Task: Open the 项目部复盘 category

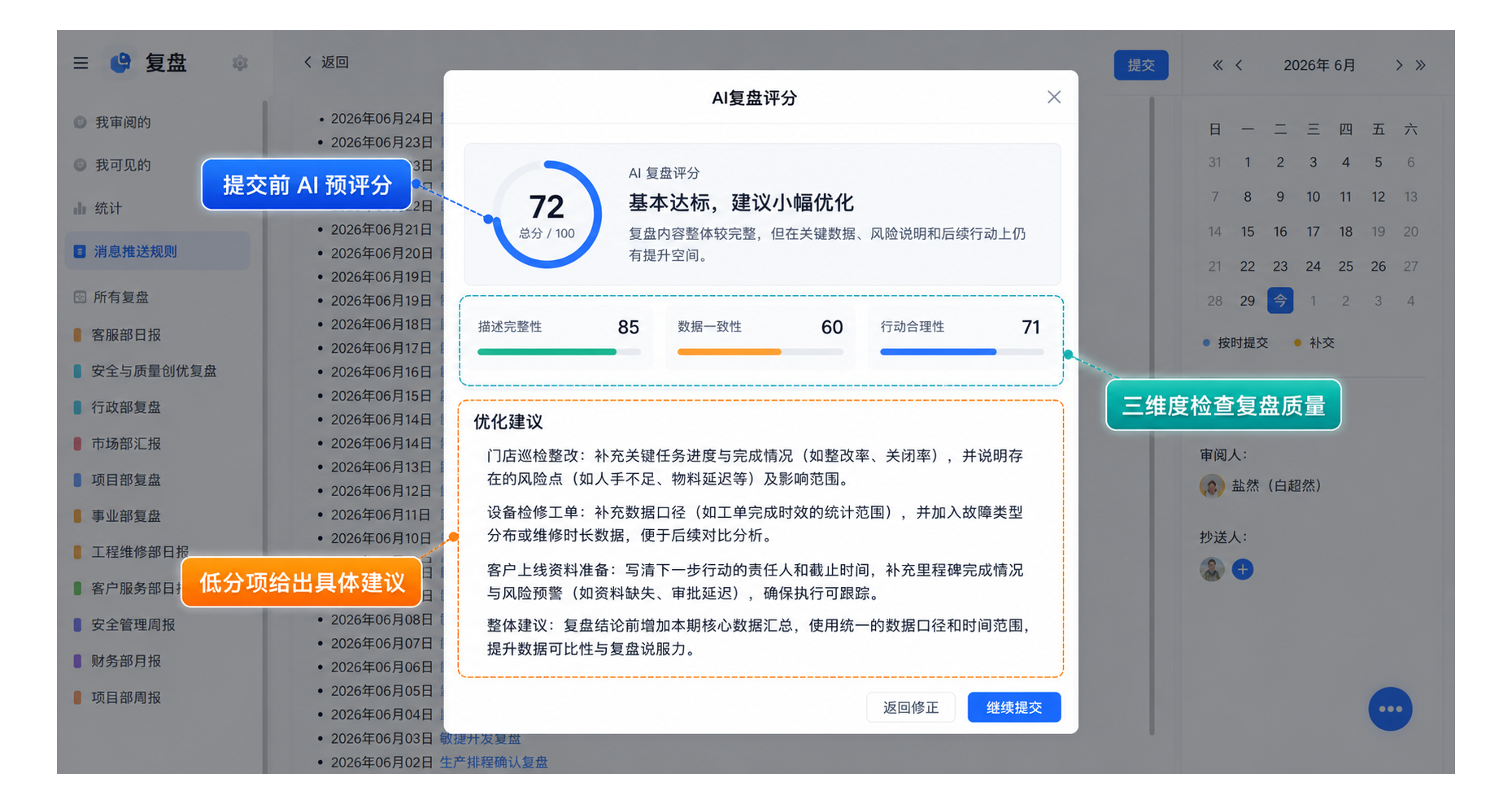Action: (118, 480)
